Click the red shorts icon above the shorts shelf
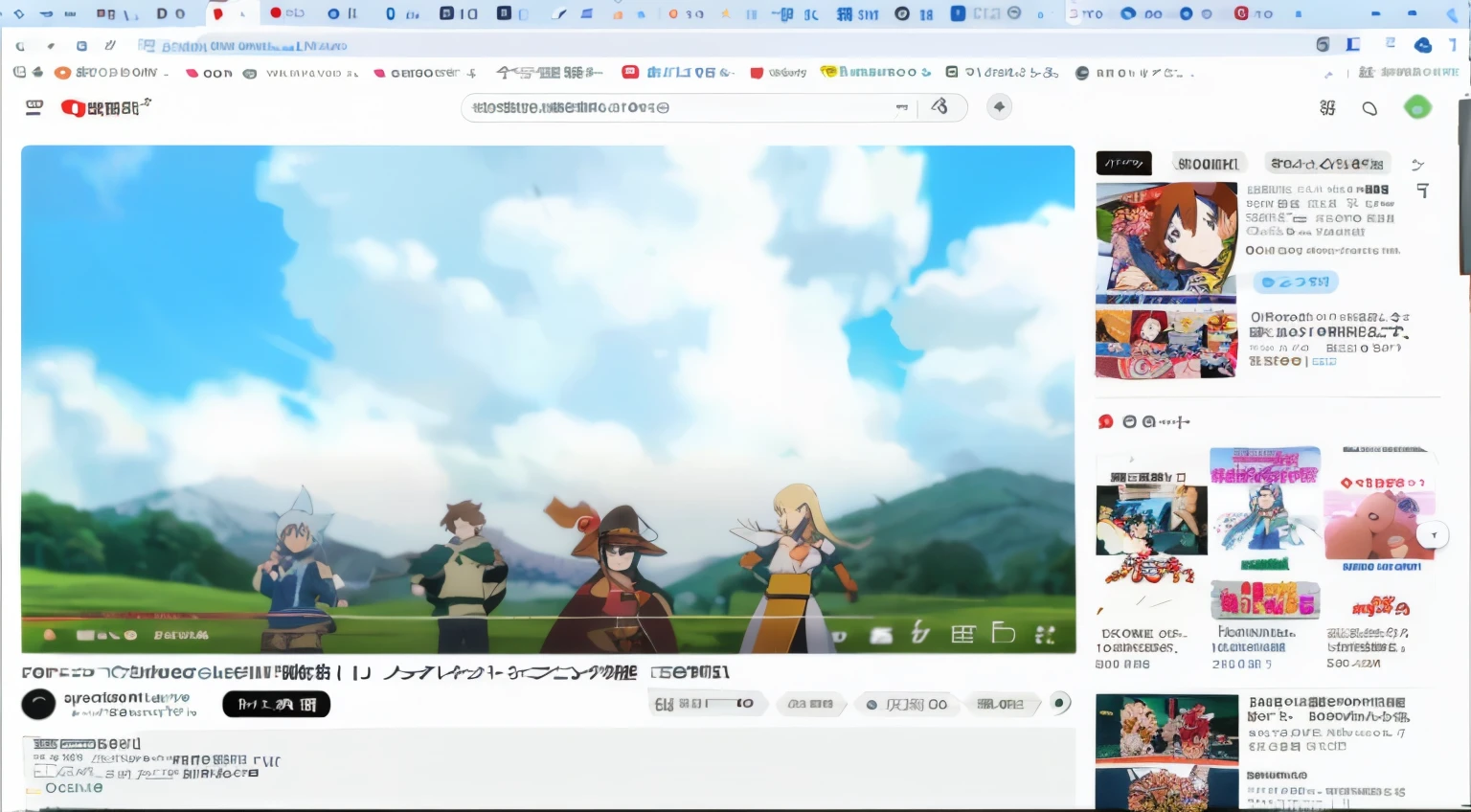This screenshot has width=1471, height=812. click(1105, 421)
